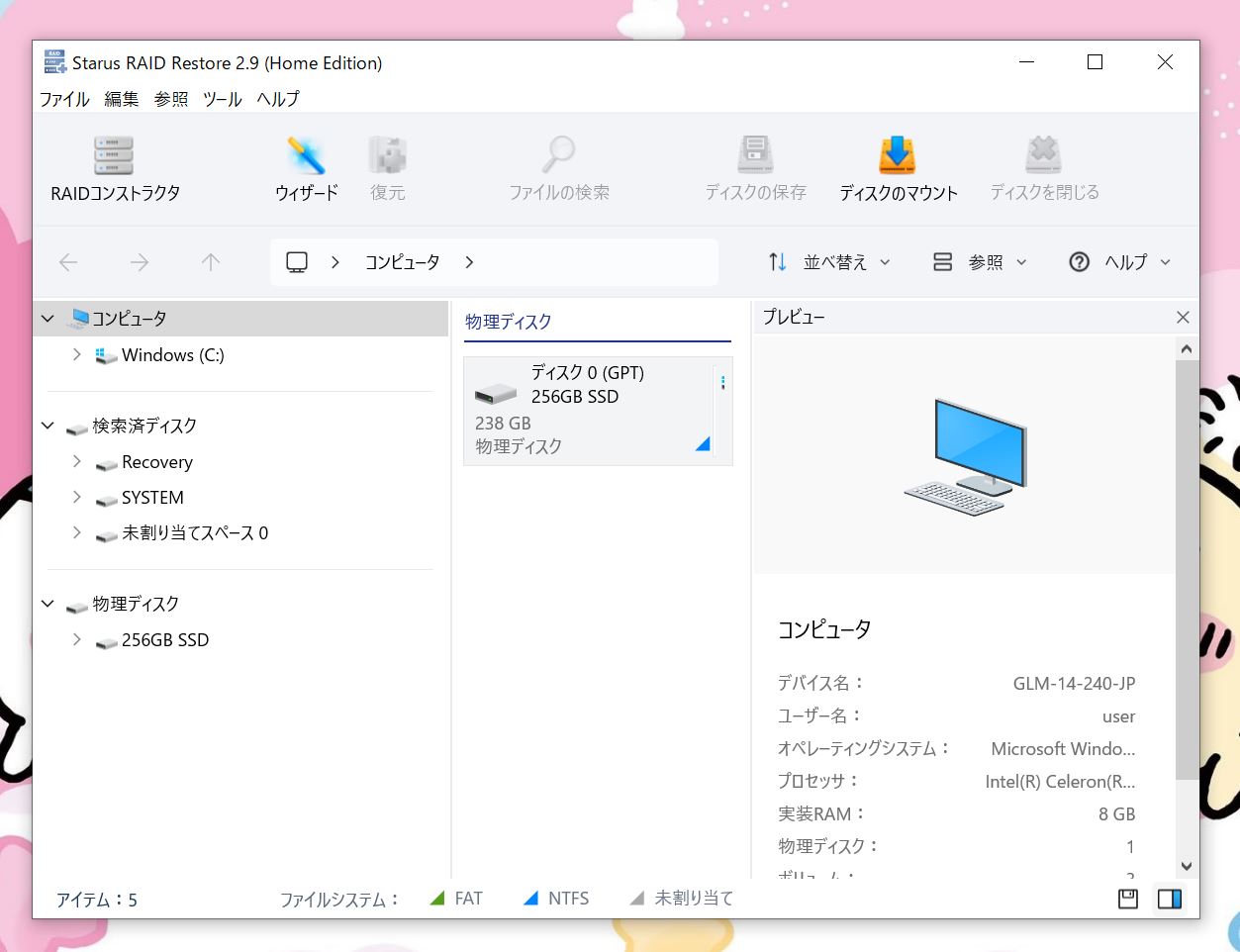This screenshot has height=952, width=1240.
Task: Expand the Windows (C:) tree node
Action: coord(77,354)
